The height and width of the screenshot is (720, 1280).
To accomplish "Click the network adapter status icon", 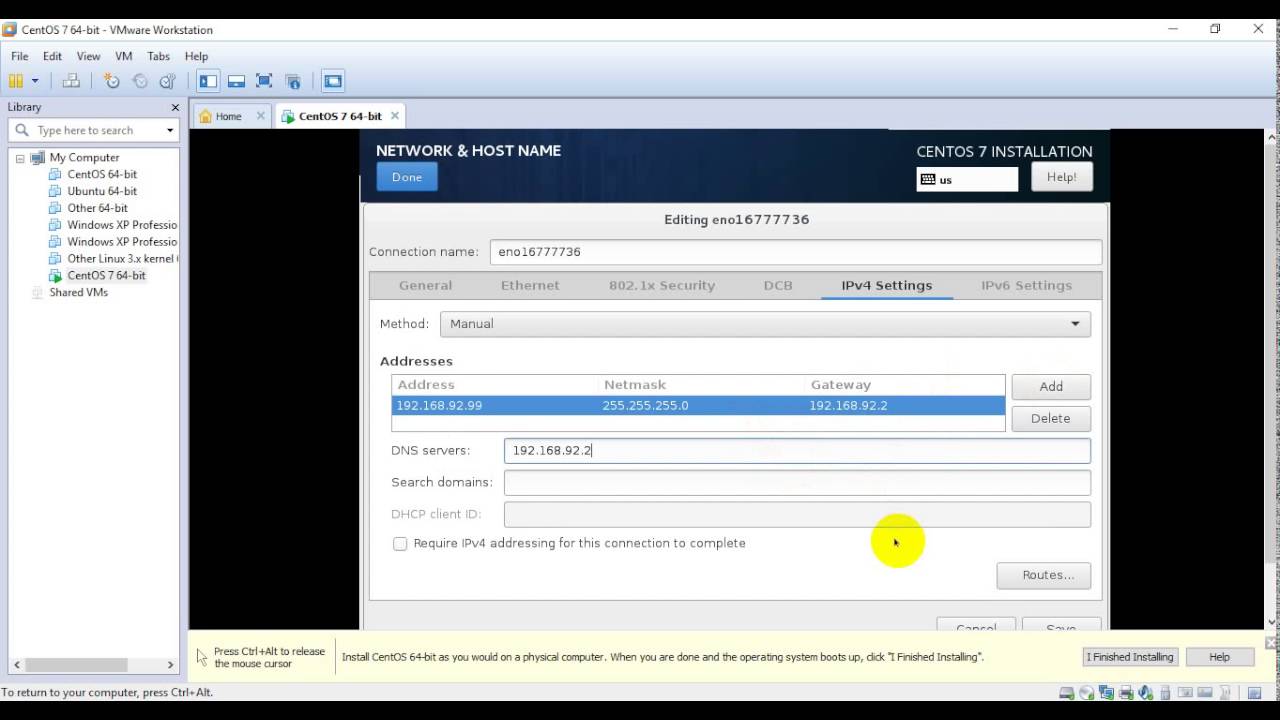I will point(1106,692).
